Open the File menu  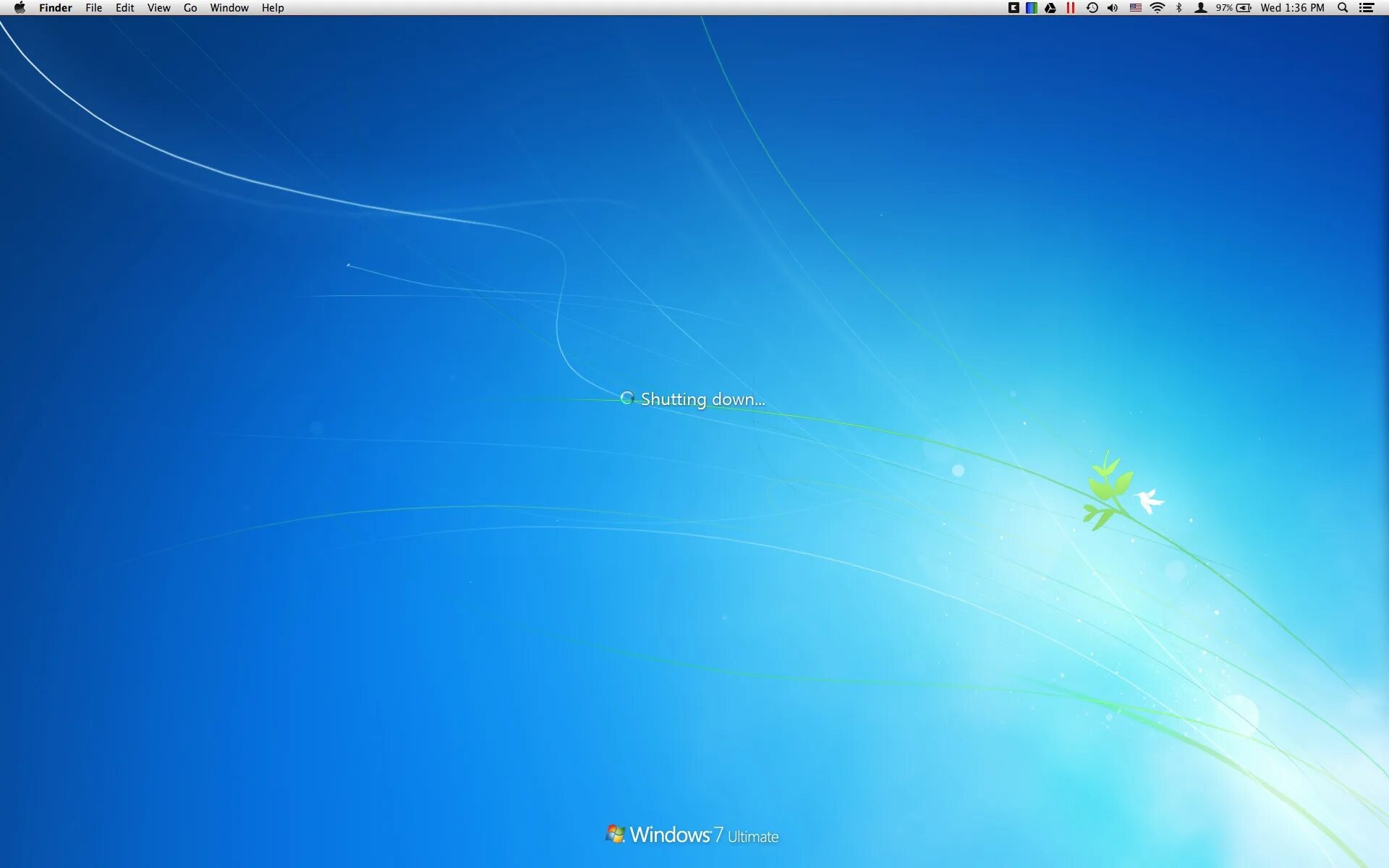(x=93, y=8)
